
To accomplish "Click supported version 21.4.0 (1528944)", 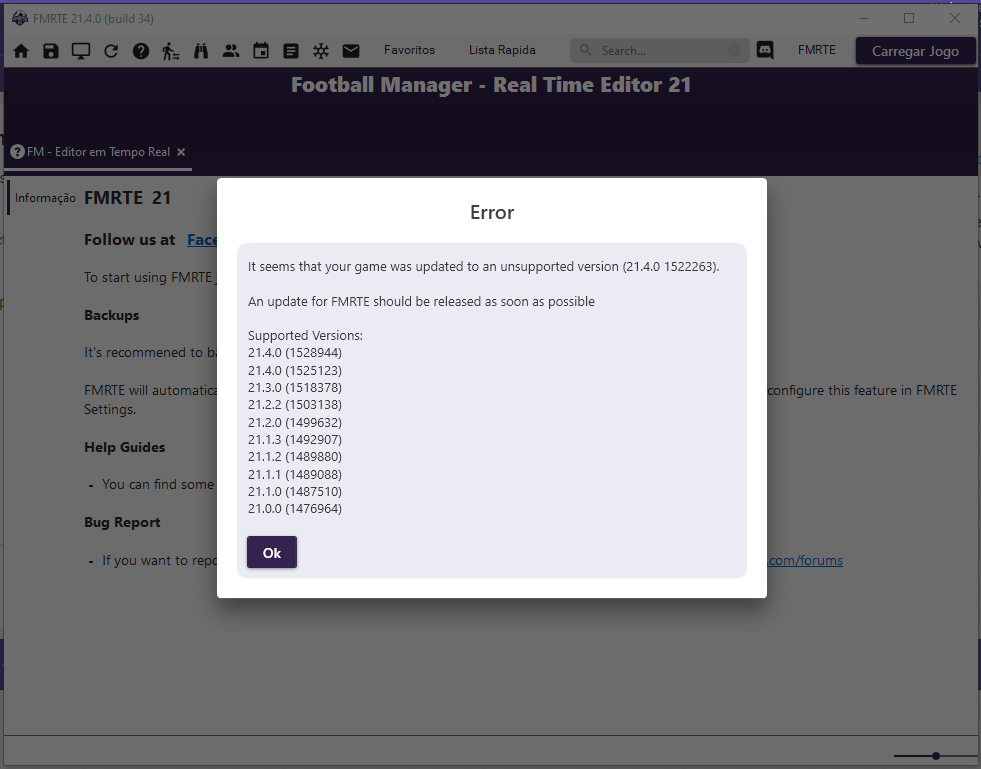I will pyautogui.click(x=295, y=353).
